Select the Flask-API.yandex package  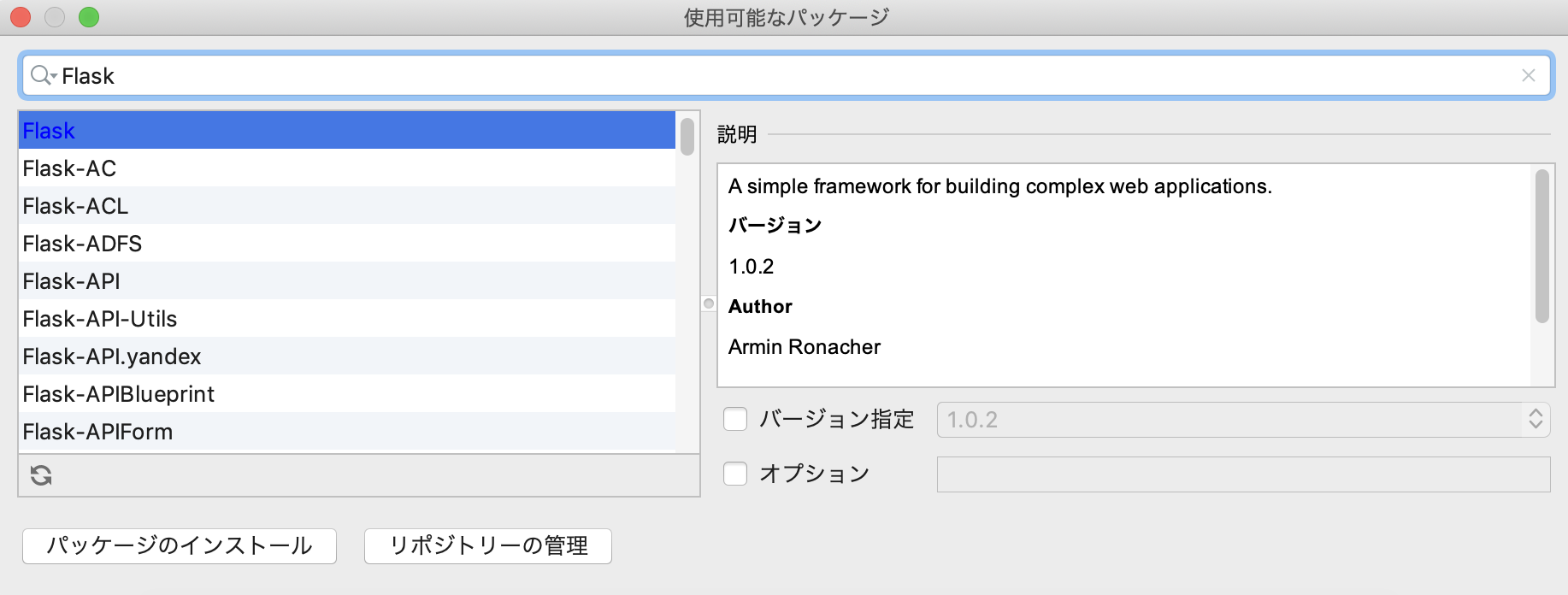coord(347,356)
